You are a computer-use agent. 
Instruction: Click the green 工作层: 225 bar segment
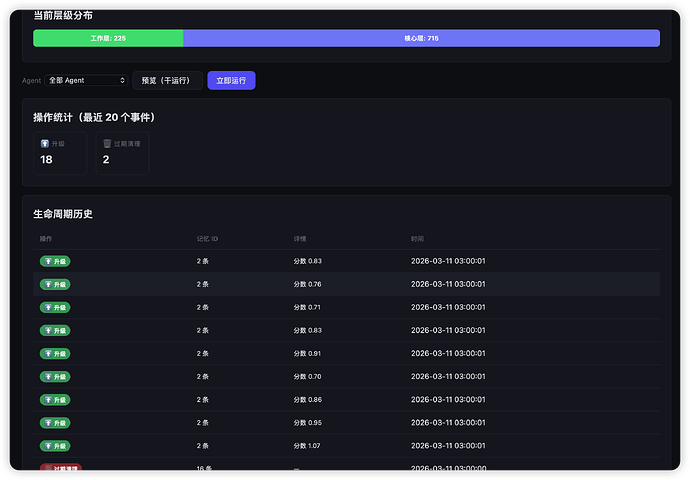pyautogui.click(x=108, y=38)
